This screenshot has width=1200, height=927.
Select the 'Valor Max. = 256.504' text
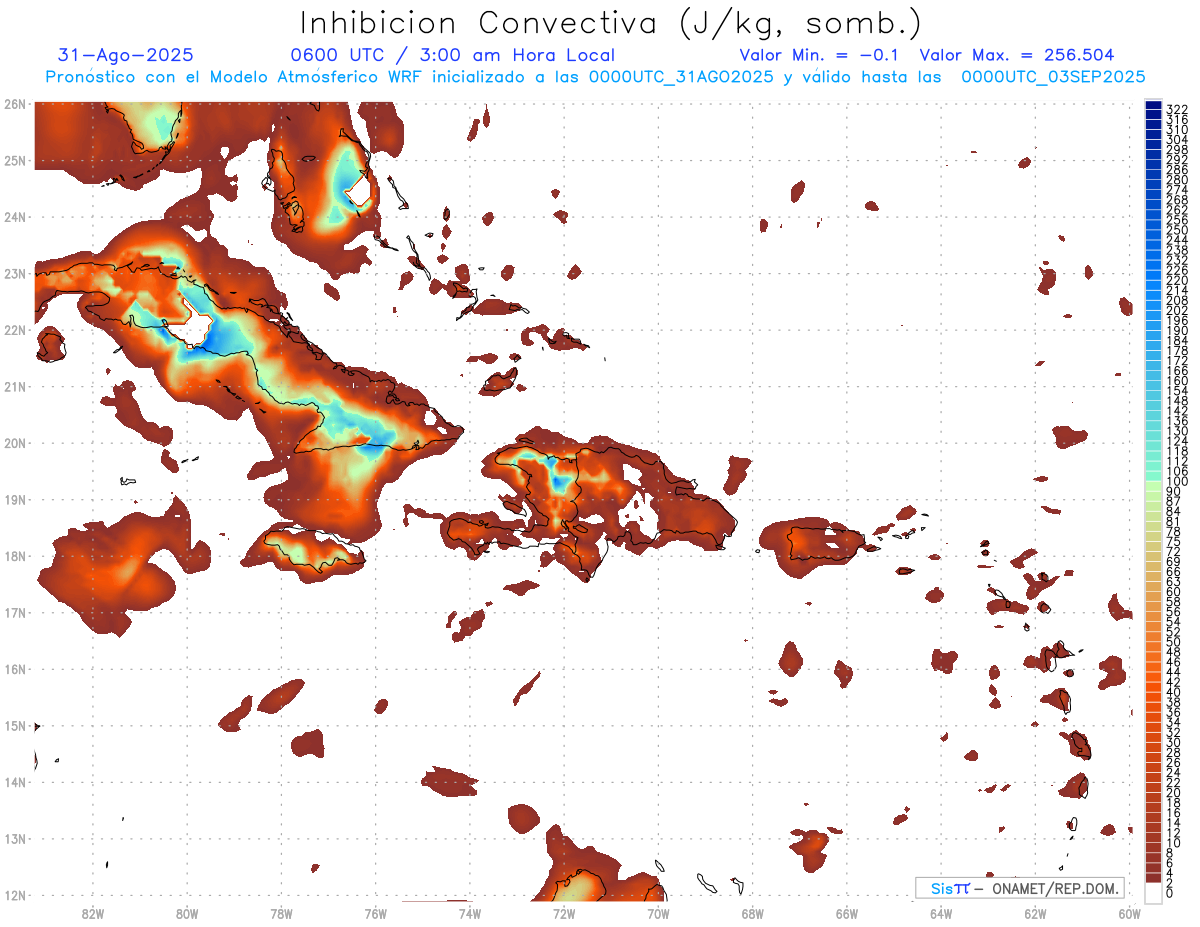(x=1017, y=55)
